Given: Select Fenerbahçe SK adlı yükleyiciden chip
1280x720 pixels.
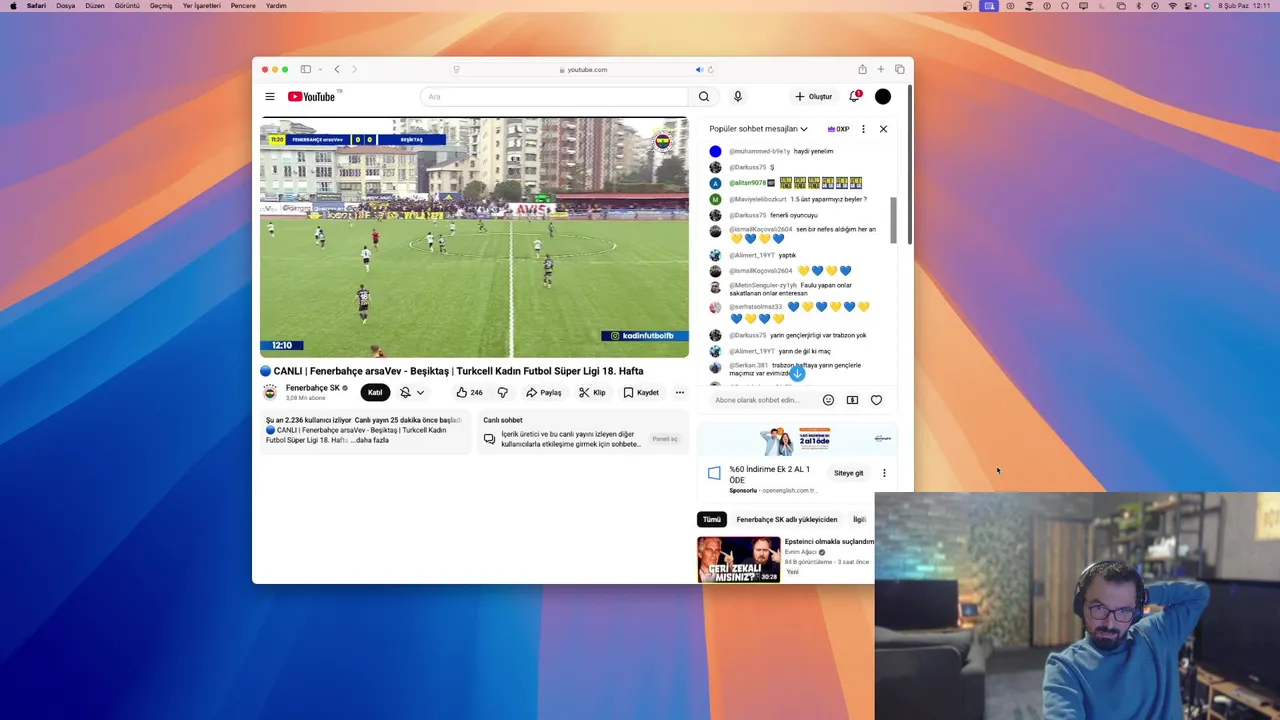Looking at the screenshot, I should click(787, 520).
